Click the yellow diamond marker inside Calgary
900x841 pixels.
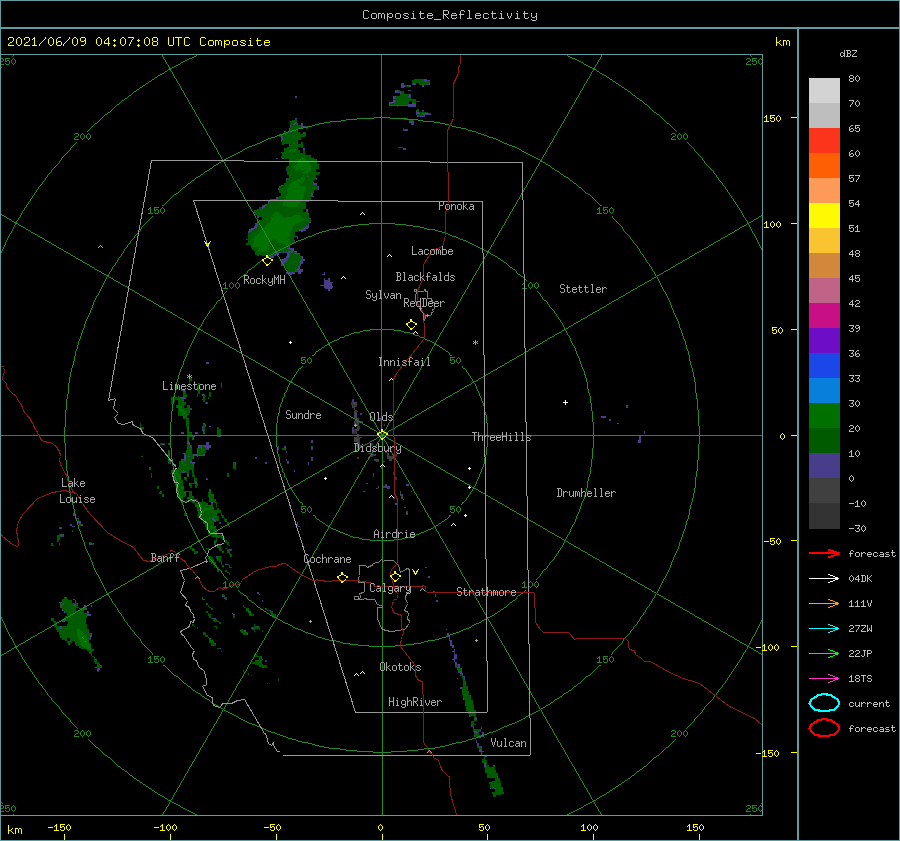[395, 576]
